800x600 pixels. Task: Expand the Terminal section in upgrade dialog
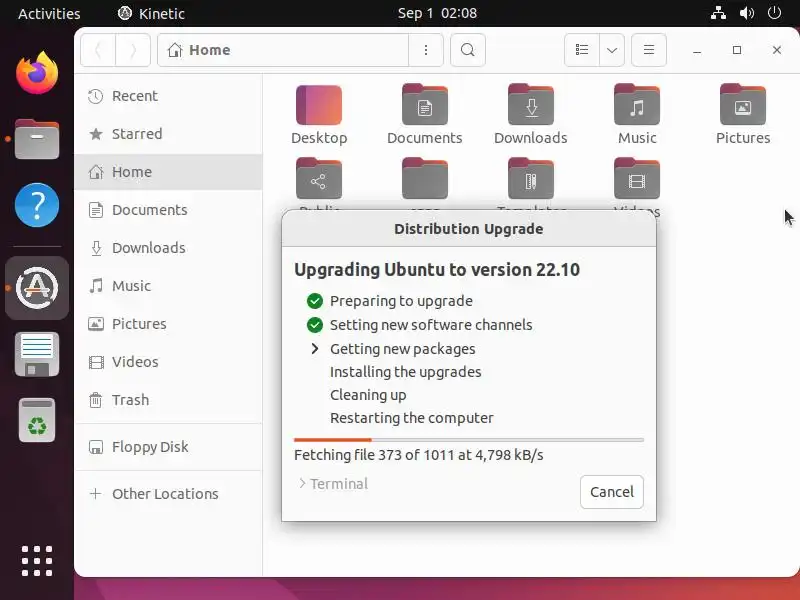333,484
